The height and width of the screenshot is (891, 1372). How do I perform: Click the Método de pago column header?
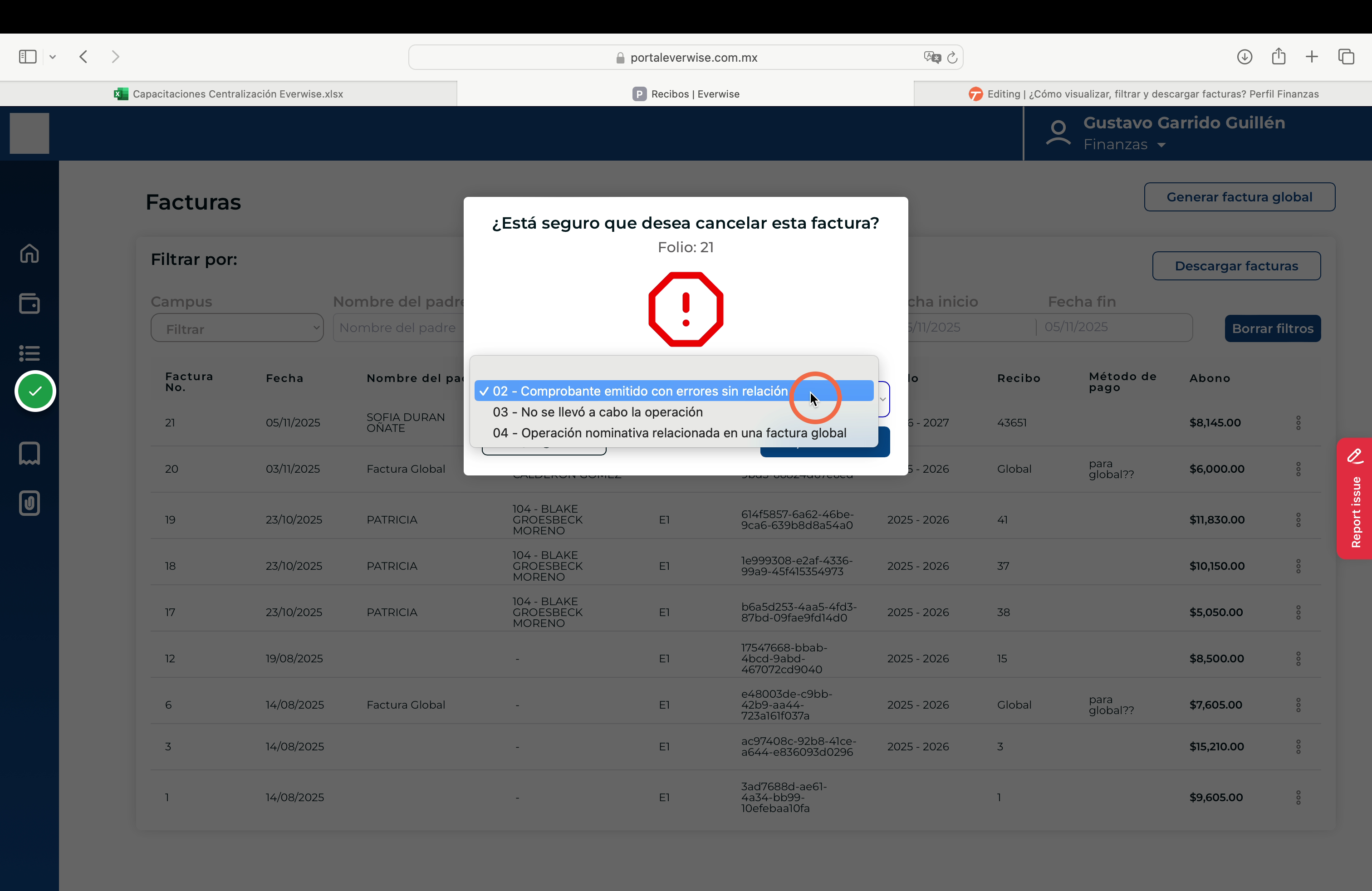pyautogui.click(x=1122, y=382)
